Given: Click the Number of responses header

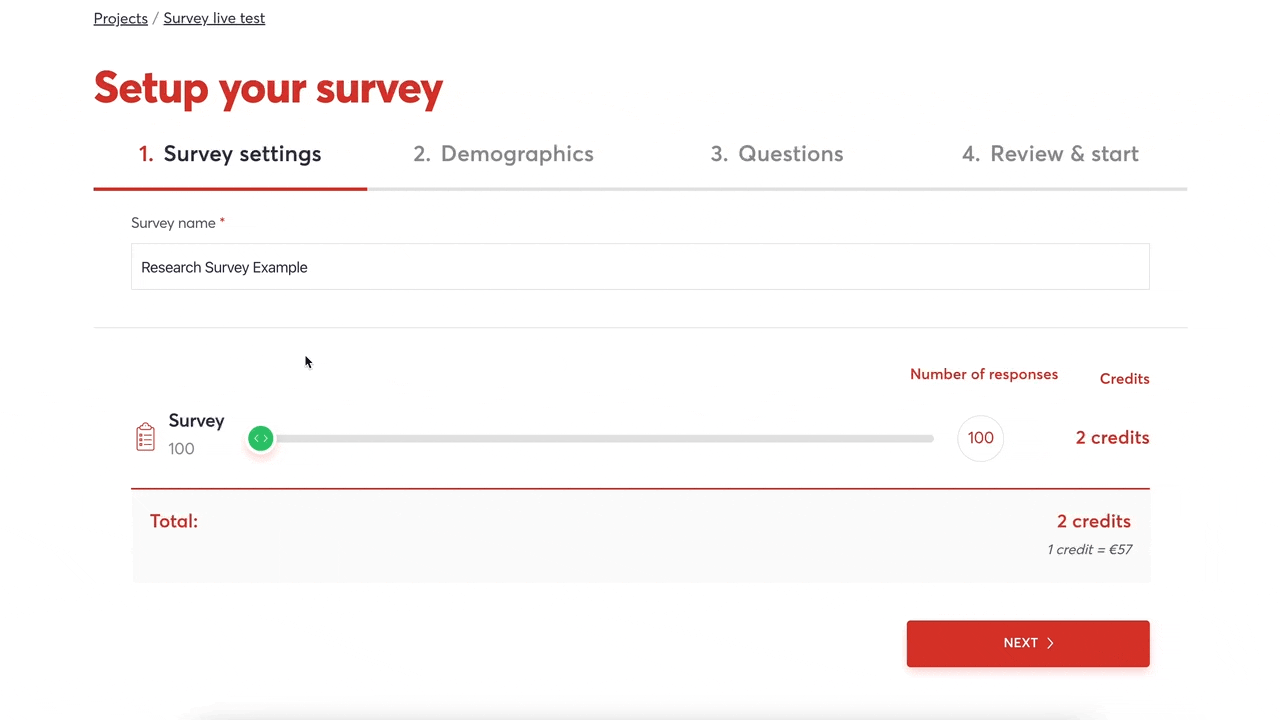Looking at the screenshot, I should point(984,374).
